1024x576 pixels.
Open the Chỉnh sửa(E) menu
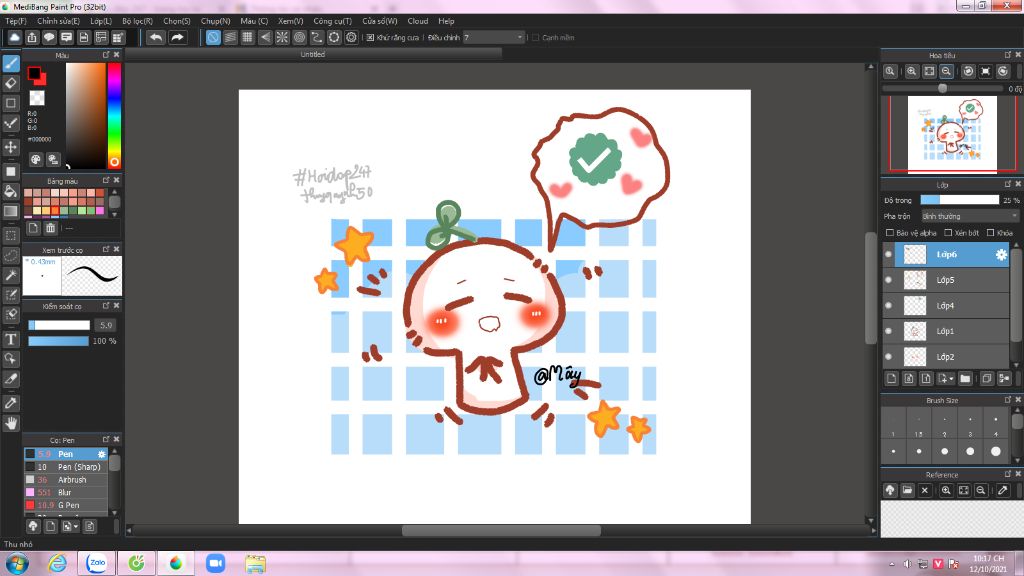[58, 21]
